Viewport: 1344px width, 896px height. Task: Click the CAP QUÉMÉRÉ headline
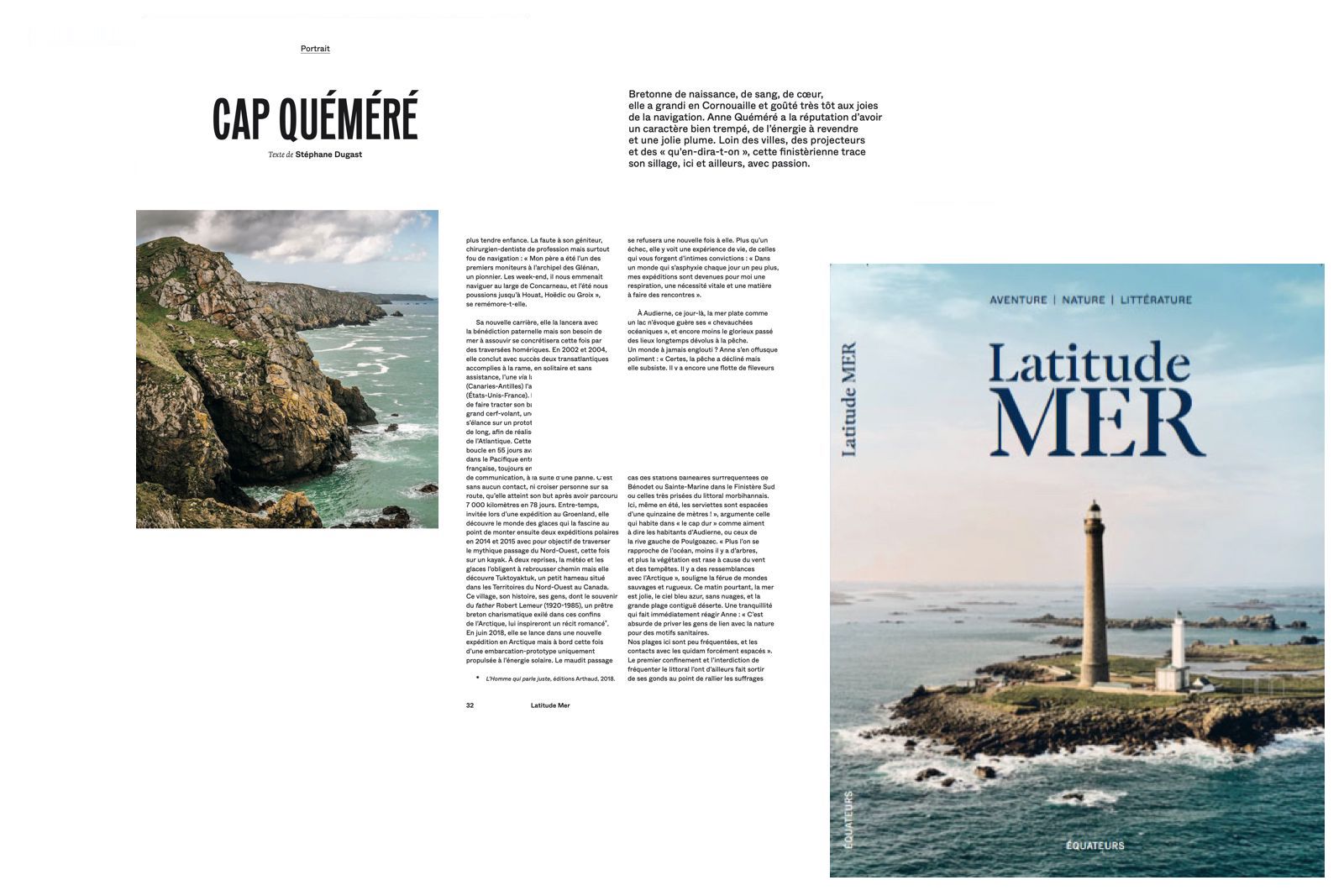[x=315, y=118]
